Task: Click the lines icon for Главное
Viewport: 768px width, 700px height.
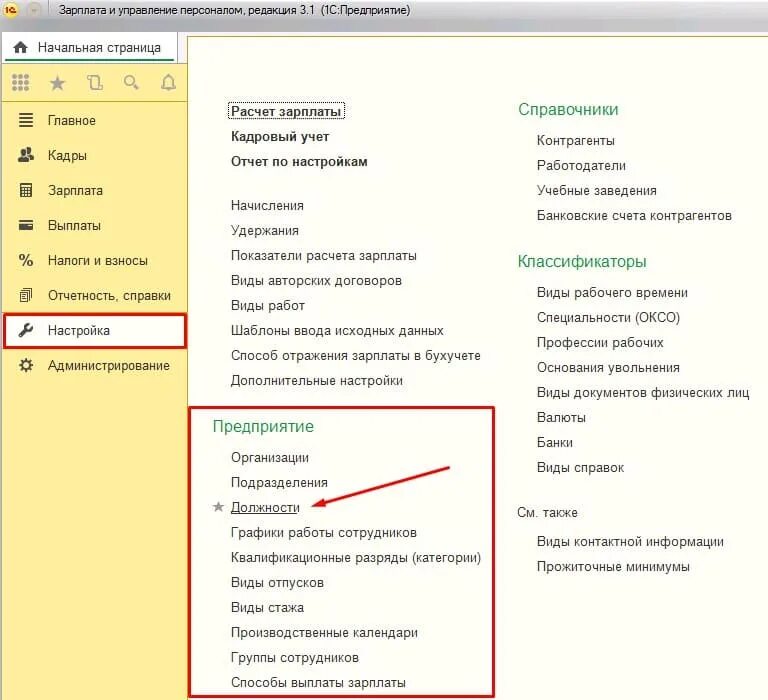Action: (x=25, y=120)
